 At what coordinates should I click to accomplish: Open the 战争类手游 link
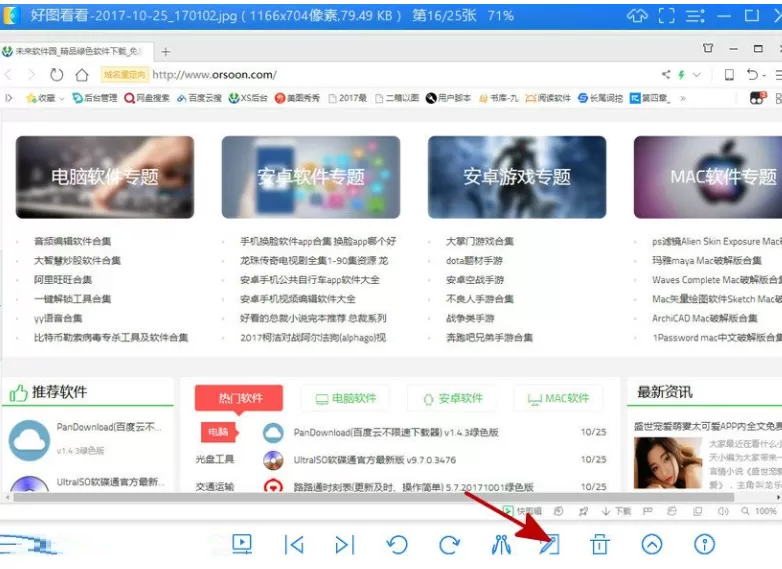click(x=470, y=318)
